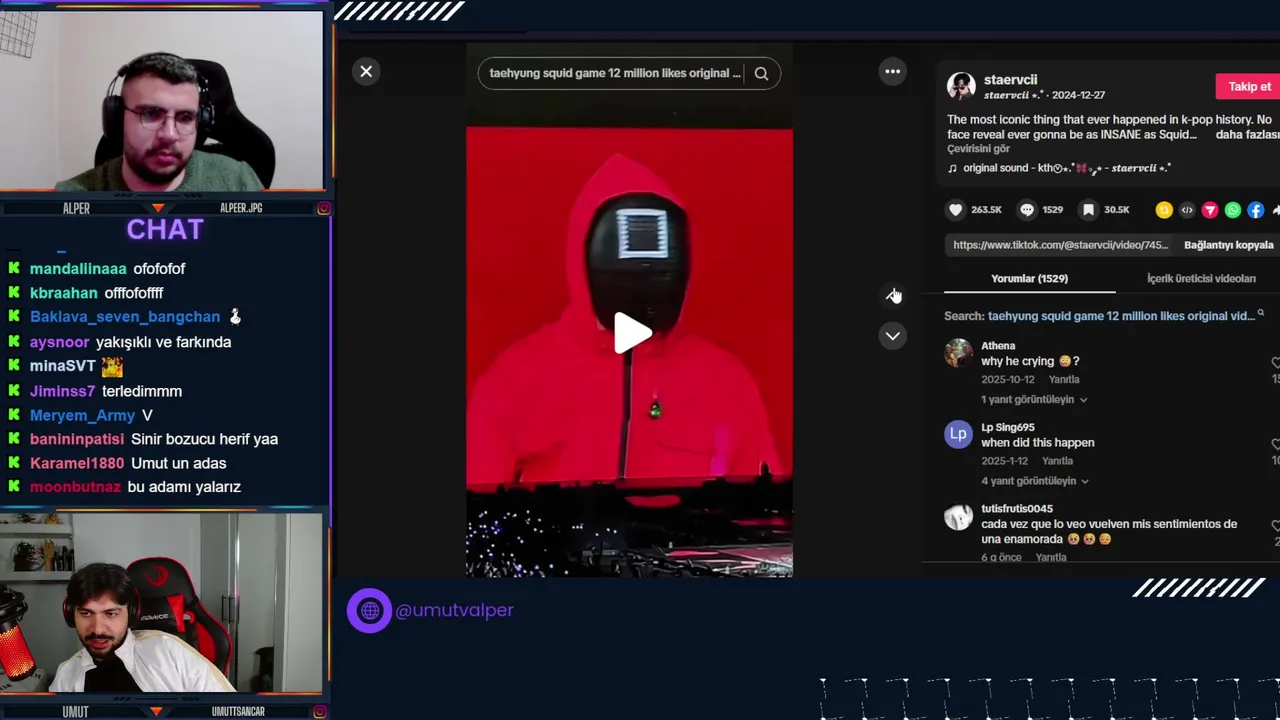
Task: Save video with the bookmark icon
Action: [1089, 209]
